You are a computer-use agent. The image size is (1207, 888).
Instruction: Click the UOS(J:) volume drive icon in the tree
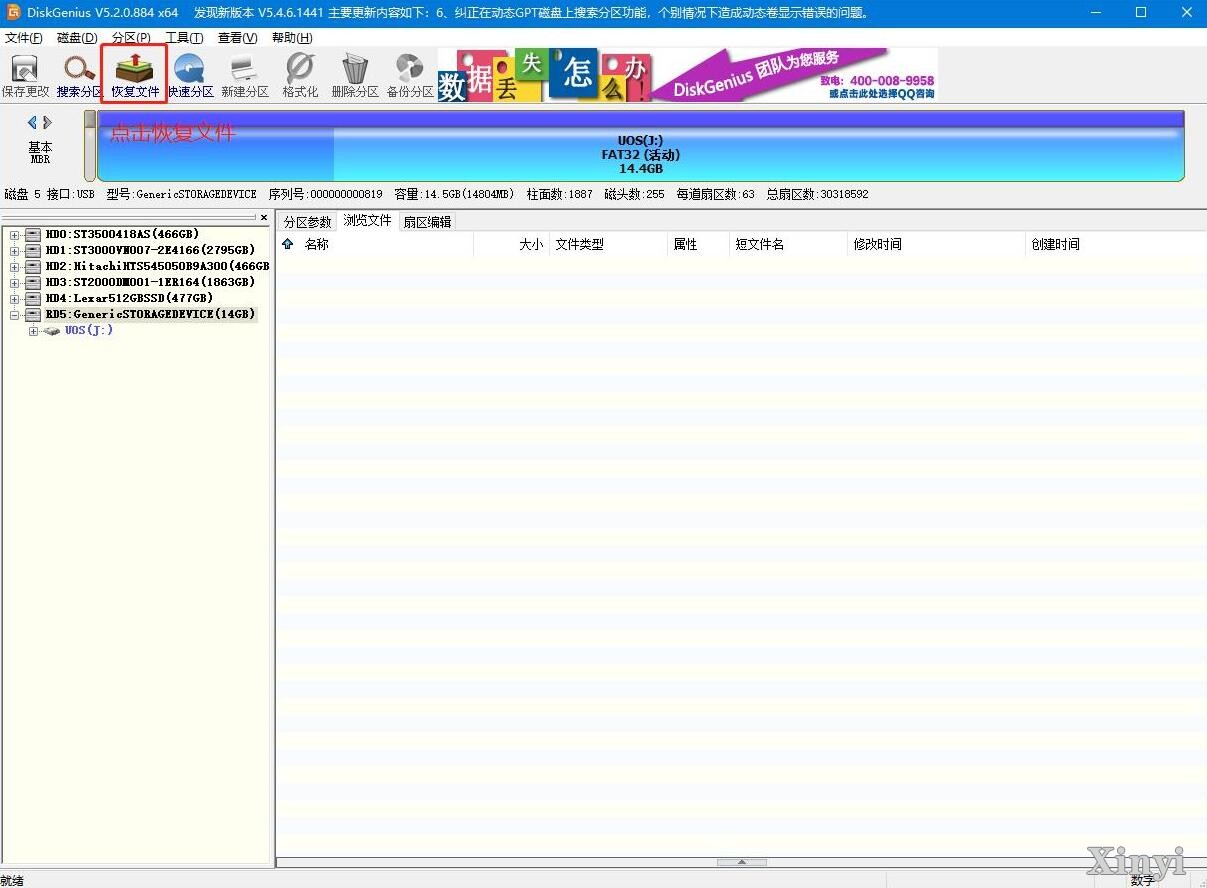coord(52,330)
